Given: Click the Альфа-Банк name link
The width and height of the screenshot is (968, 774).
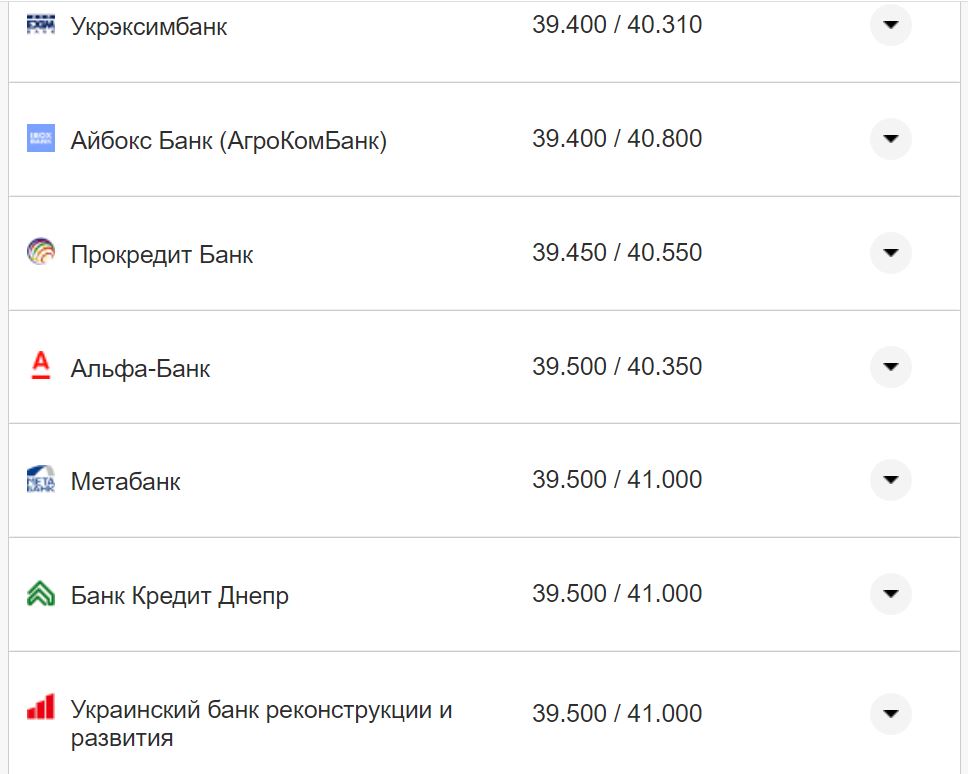Looking at the screenshot, I should (141, 367).
